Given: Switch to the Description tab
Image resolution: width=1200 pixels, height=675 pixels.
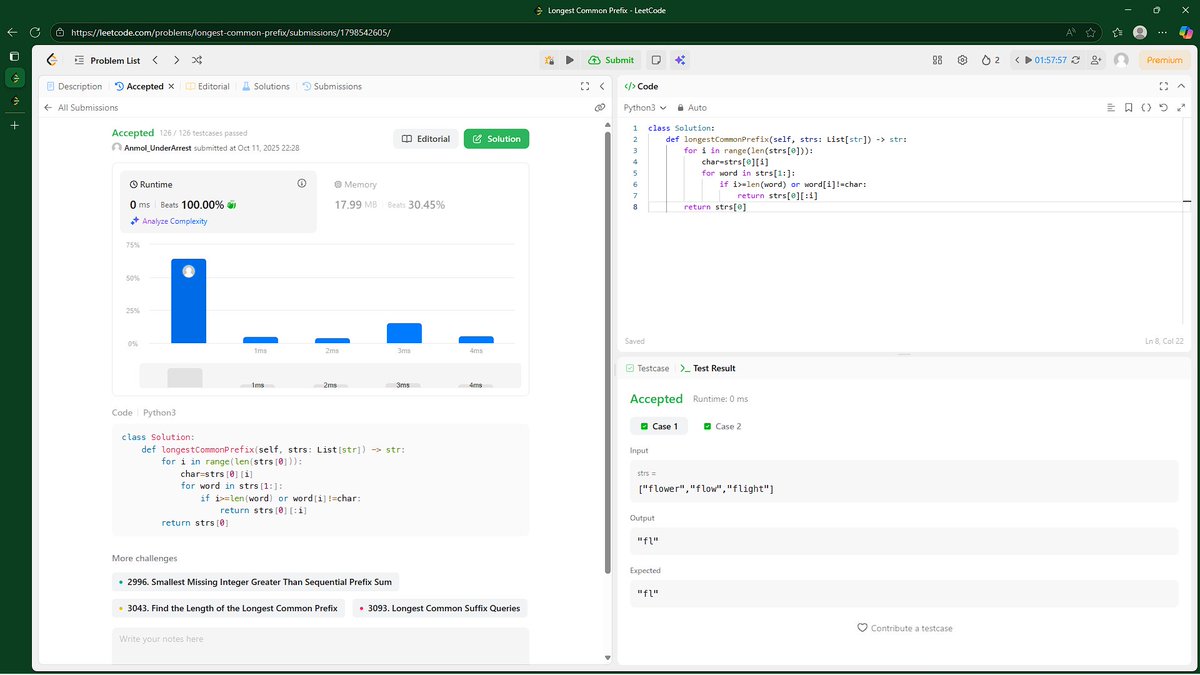Looking at the screenshot, I should 75,86.
